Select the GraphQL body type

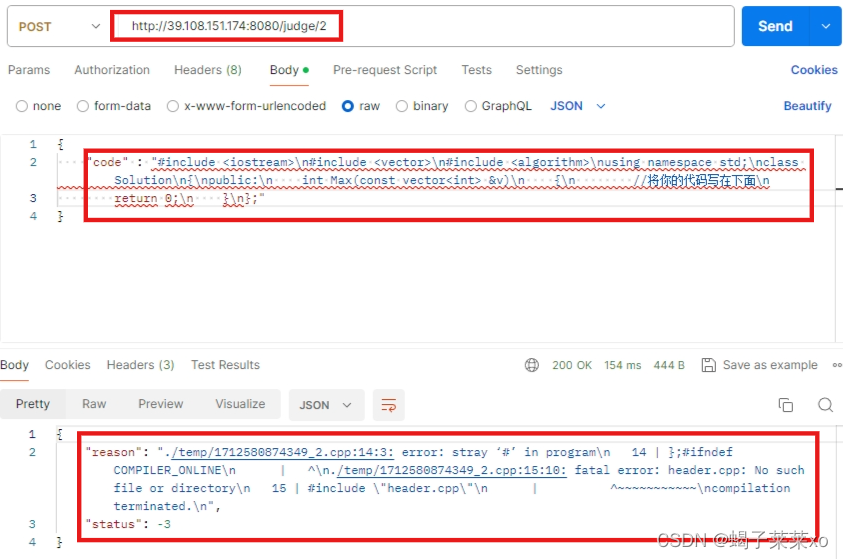click(x=498, y=106)
